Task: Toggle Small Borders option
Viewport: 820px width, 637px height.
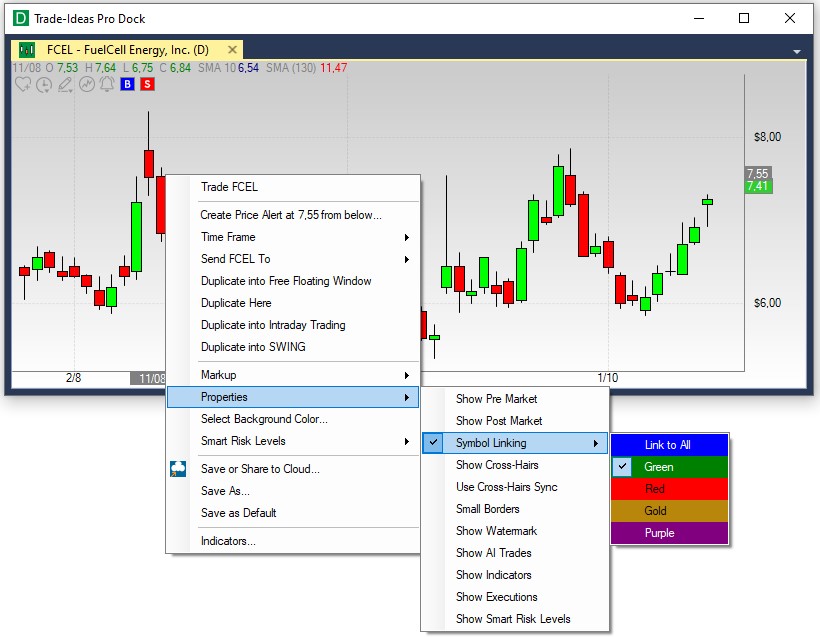Action: pyautogui.click(x=515, y=509)
